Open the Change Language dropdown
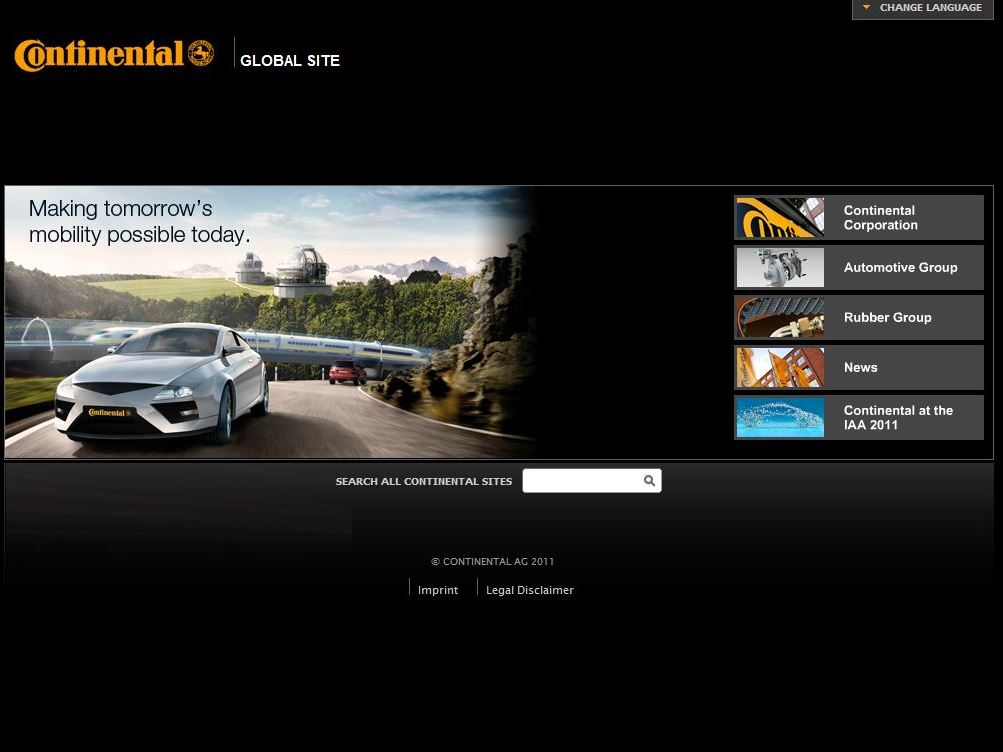 [x=922, y=8]
